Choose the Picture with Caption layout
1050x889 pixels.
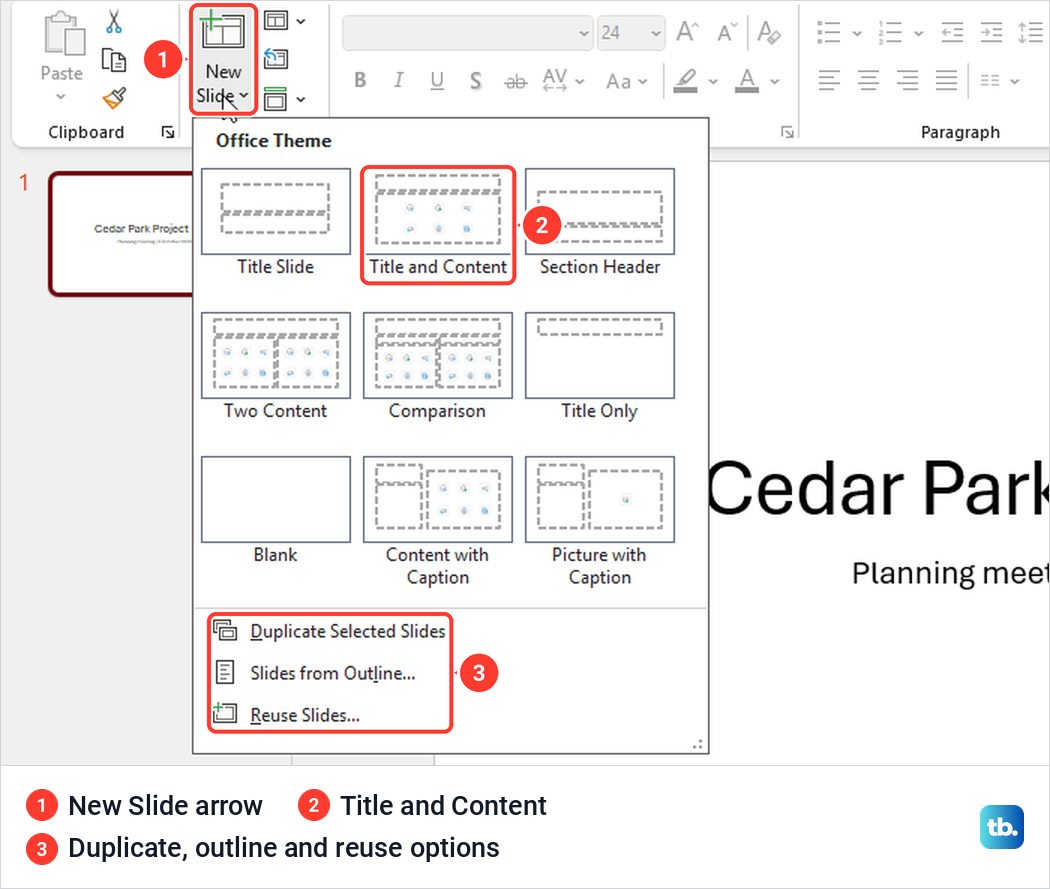click(600, 522)
